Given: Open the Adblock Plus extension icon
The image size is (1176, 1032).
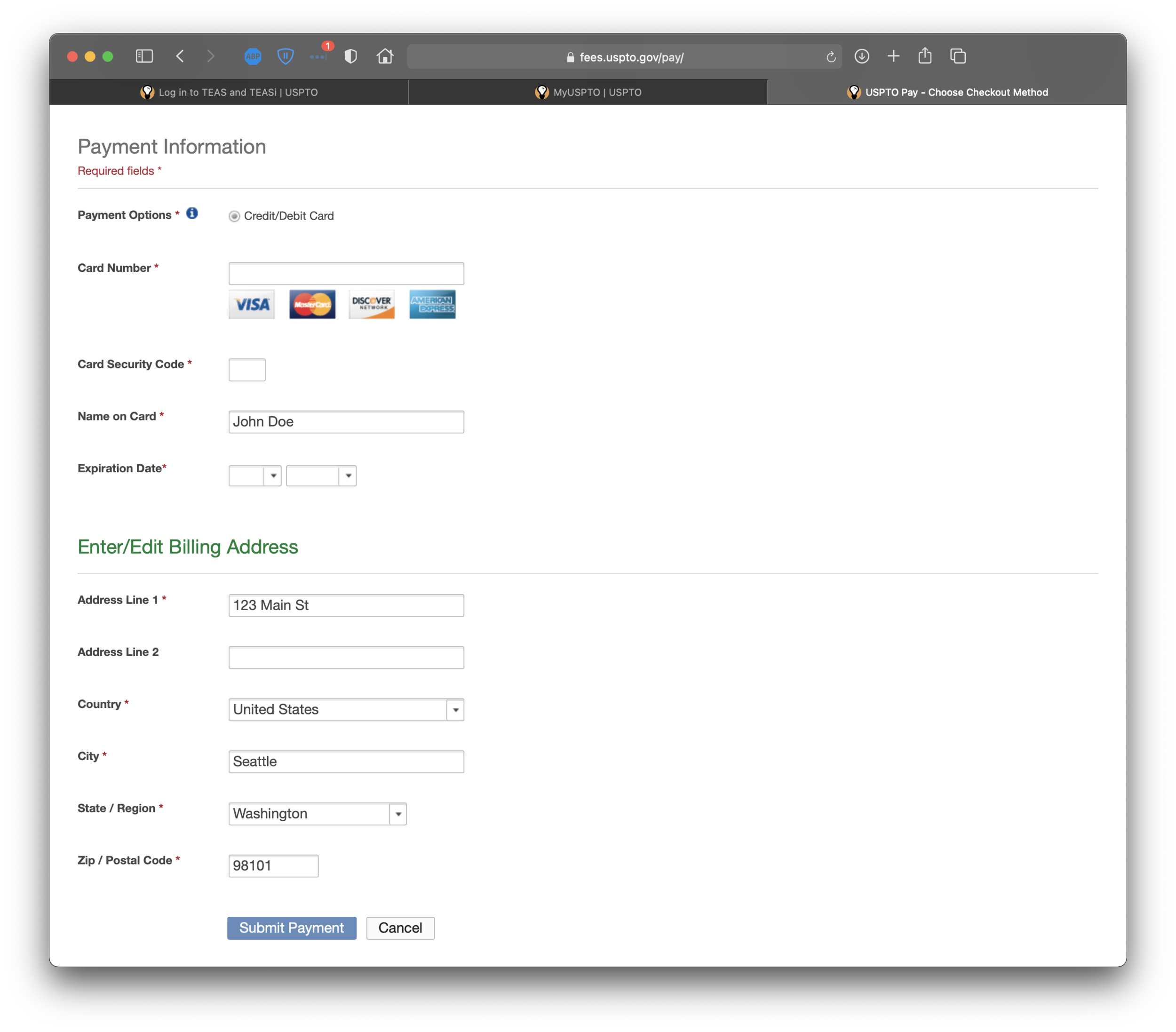Looking at the screenshot, I should click(253, 56).
